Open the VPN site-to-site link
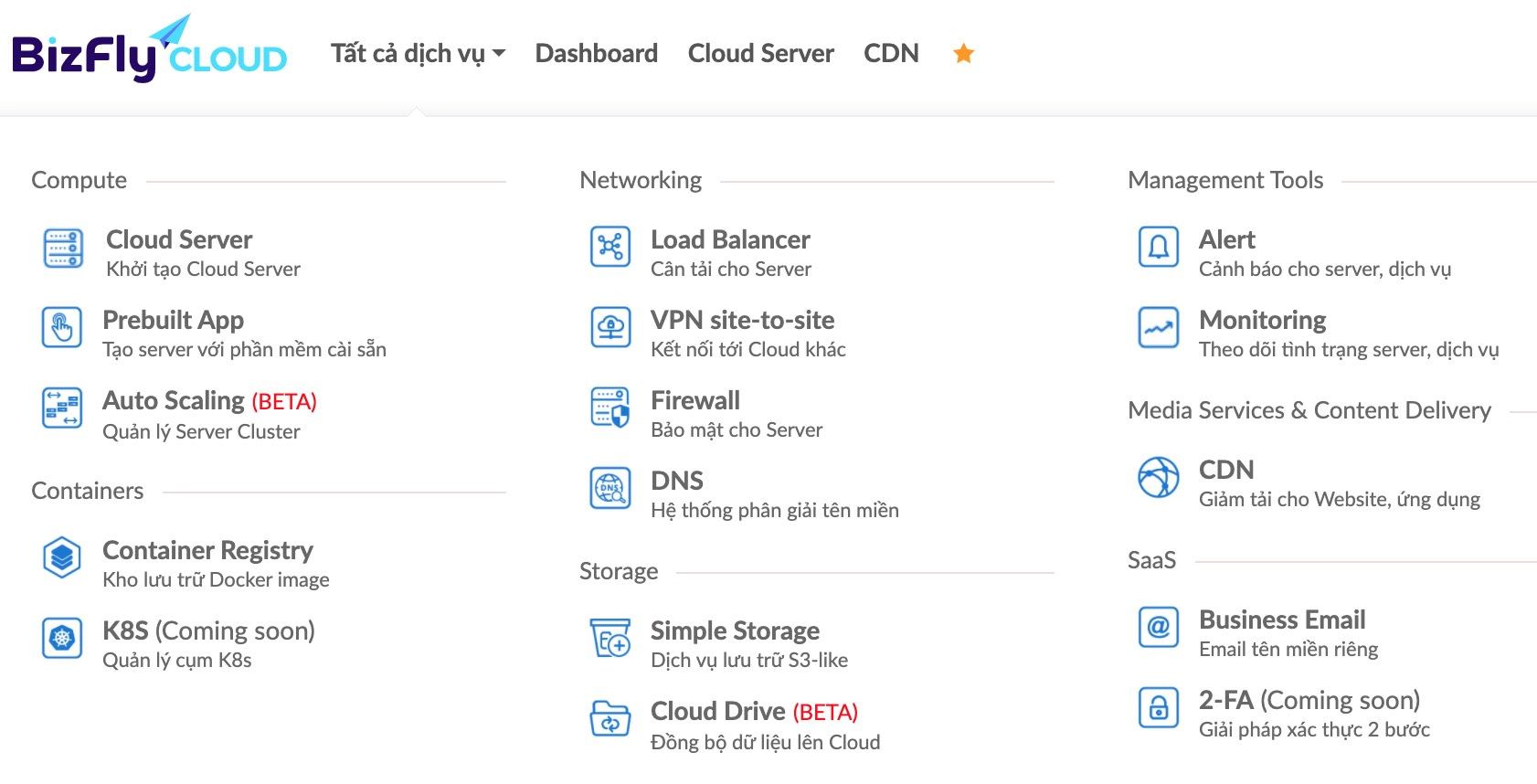This screenshot has width=1537, height=784. click(x=742, y=320)
